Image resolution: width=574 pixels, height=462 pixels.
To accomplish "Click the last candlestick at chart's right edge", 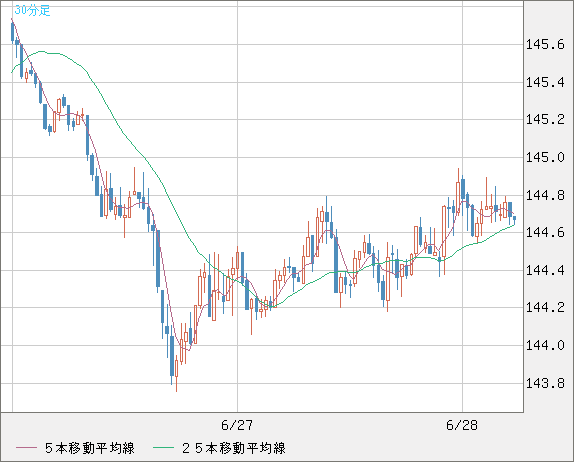I will (515, 219).
